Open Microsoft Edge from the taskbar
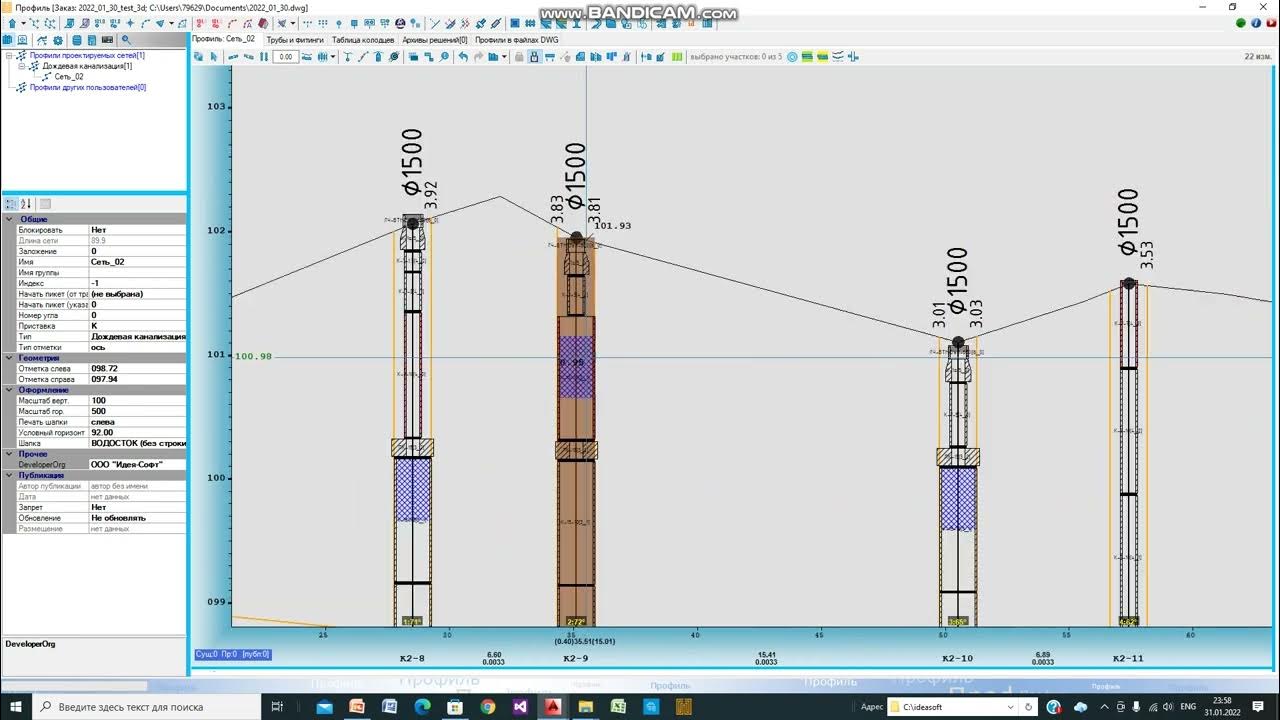Screen dimensions: 1280x720 (421, 706)
